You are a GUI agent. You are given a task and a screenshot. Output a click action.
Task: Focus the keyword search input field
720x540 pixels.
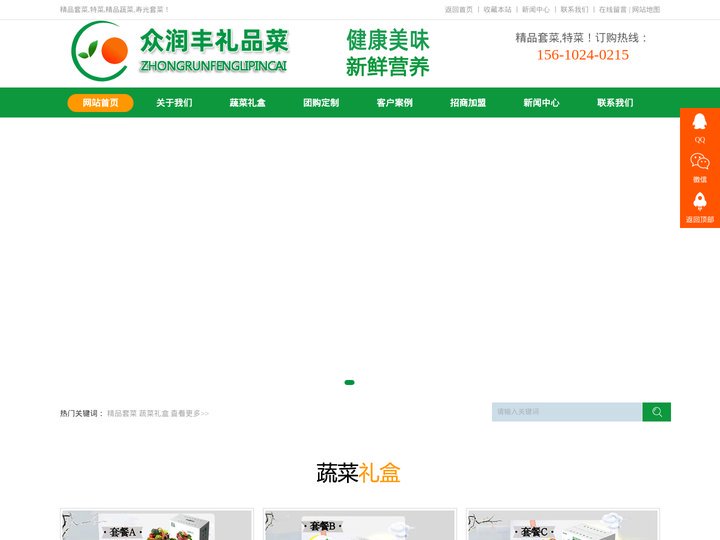pyautogui.click(x=567, y=412)
